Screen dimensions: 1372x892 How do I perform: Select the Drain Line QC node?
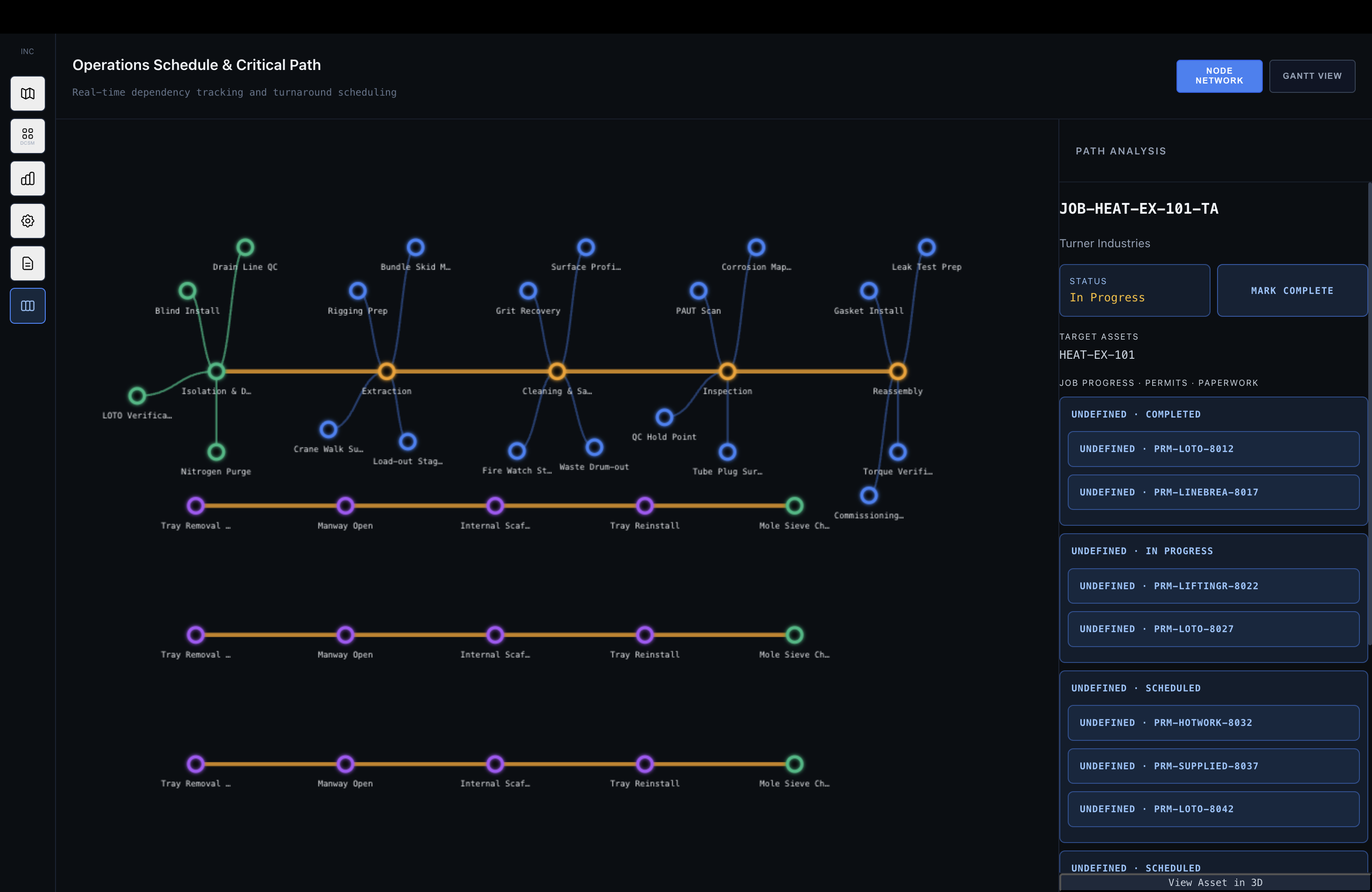point(245,247)
